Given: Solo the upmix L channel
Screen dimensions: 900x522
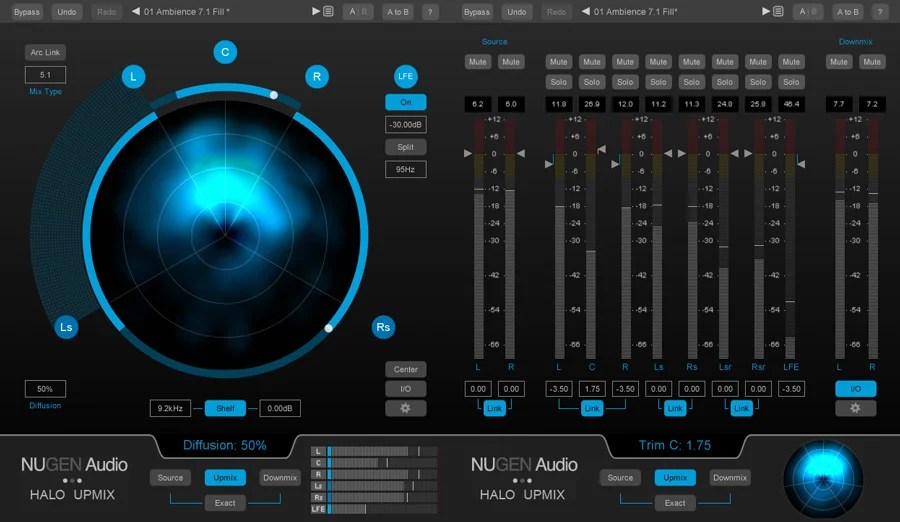Looking at the screenshot, I should [x=558, y=82].
